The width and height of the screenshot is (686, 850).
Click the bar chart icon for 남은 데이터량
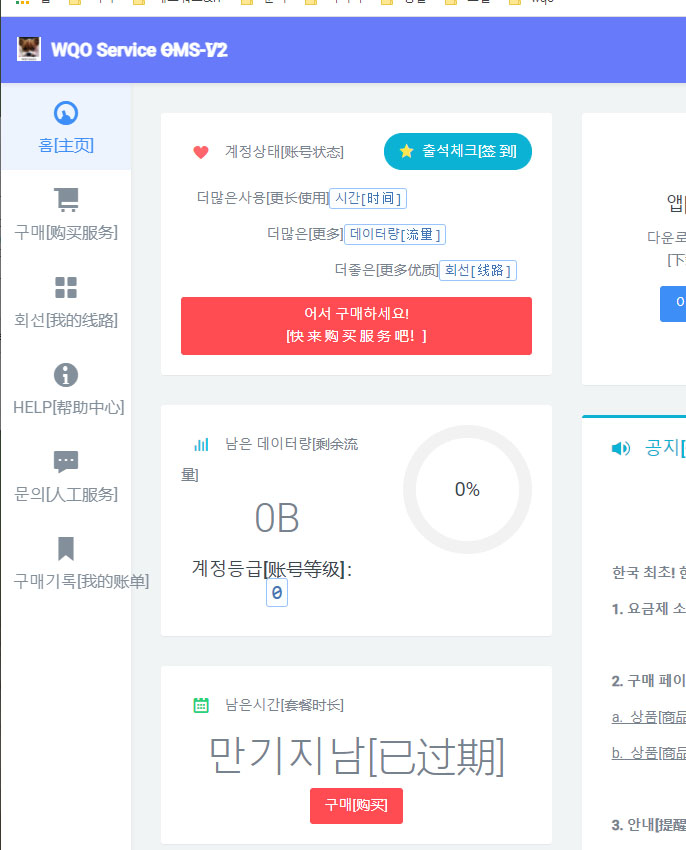pyautogui.click(x=201, y=444)
